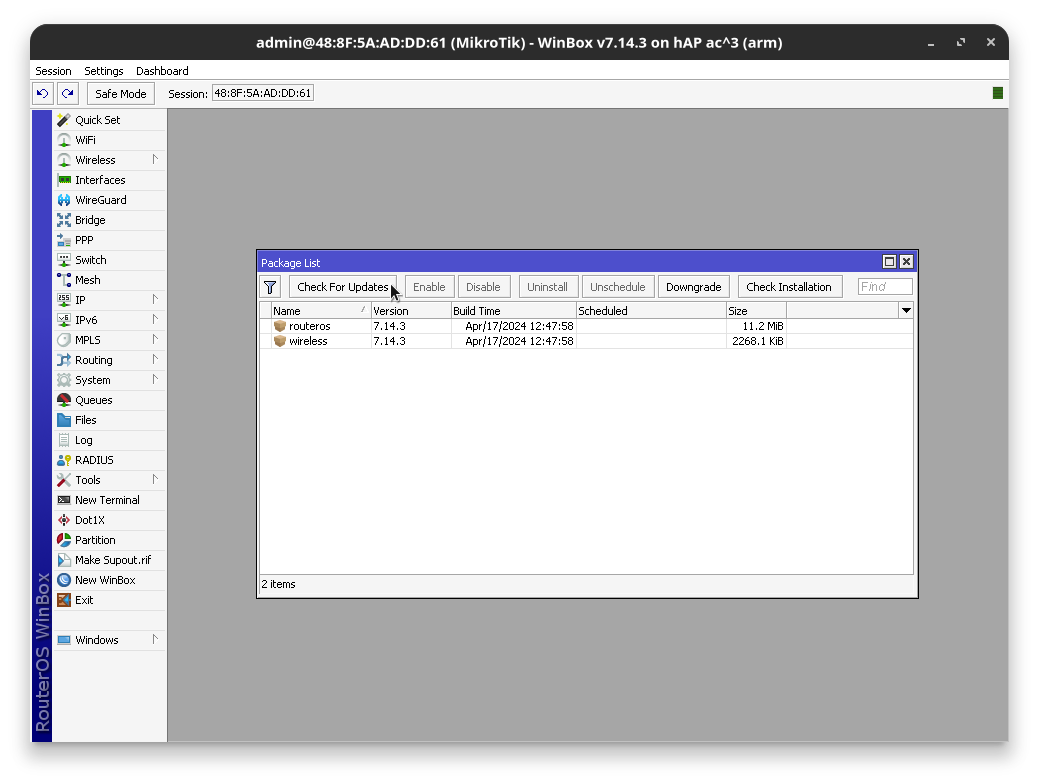
Task: Click the filter funnel icon in Package List
Action: point(270,287)
